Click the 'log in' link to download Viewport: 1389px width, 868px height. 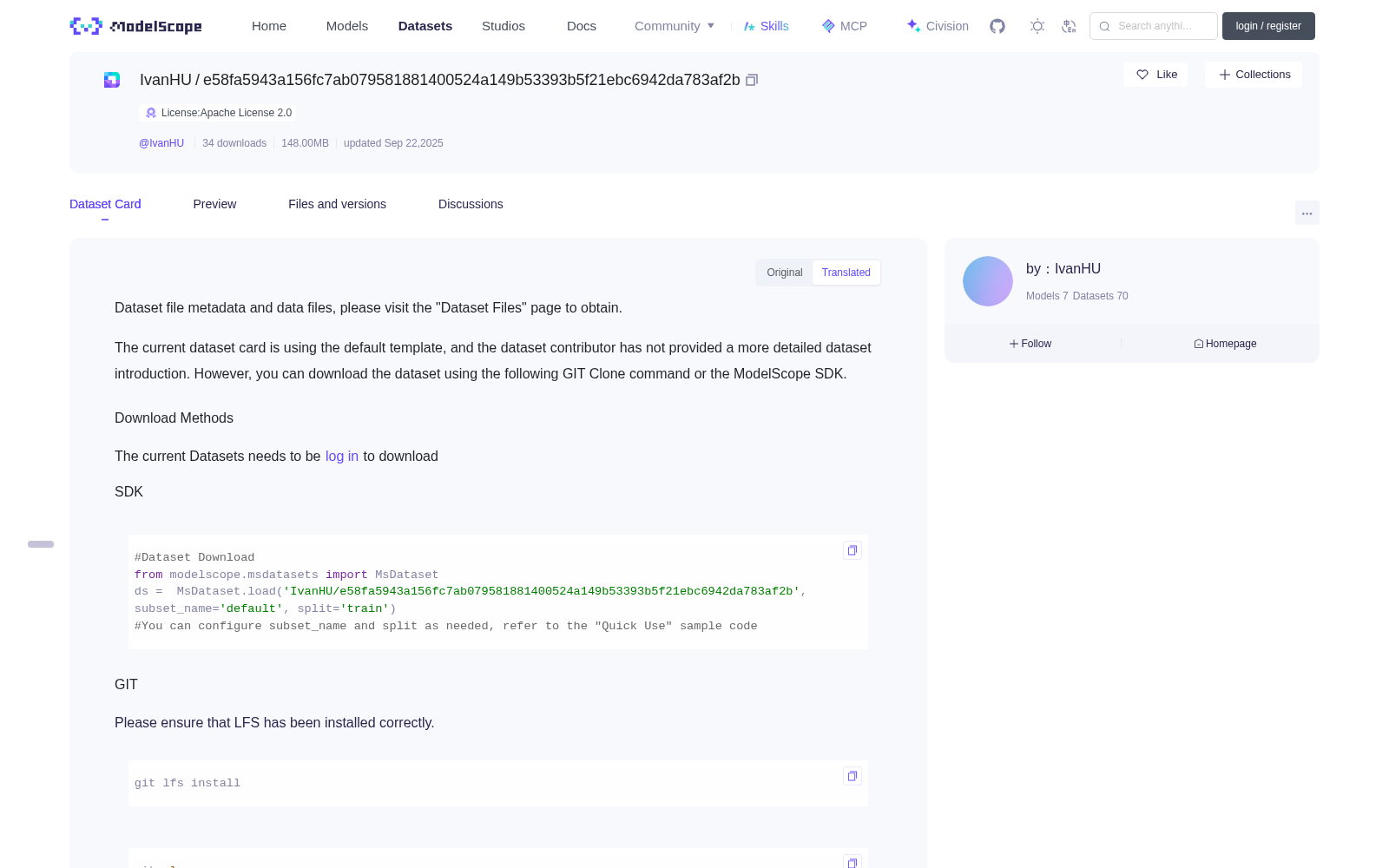pos(342,457)
